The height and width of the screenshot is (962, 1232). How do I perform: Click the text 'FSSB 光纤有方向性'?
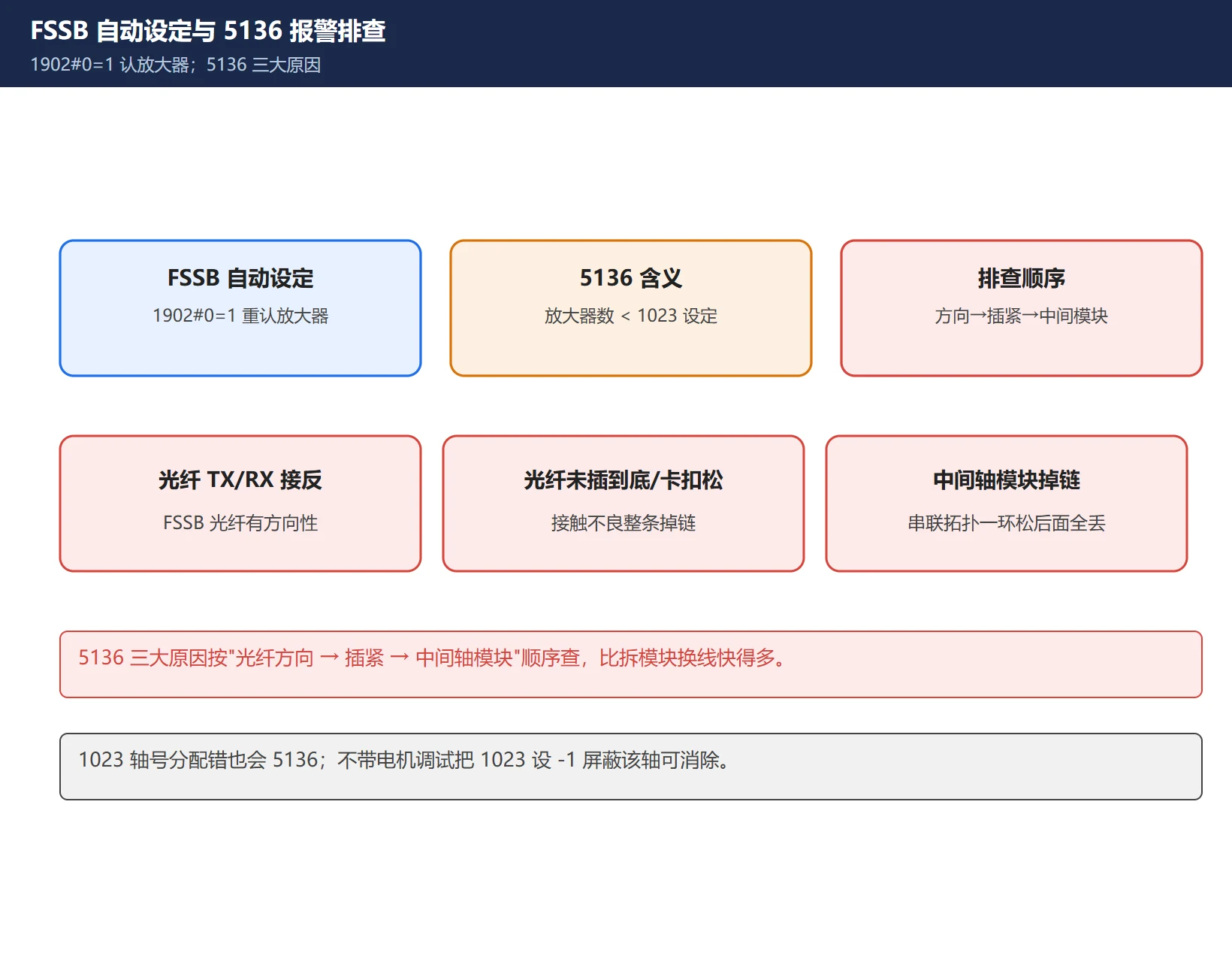(x=240, y=522)
